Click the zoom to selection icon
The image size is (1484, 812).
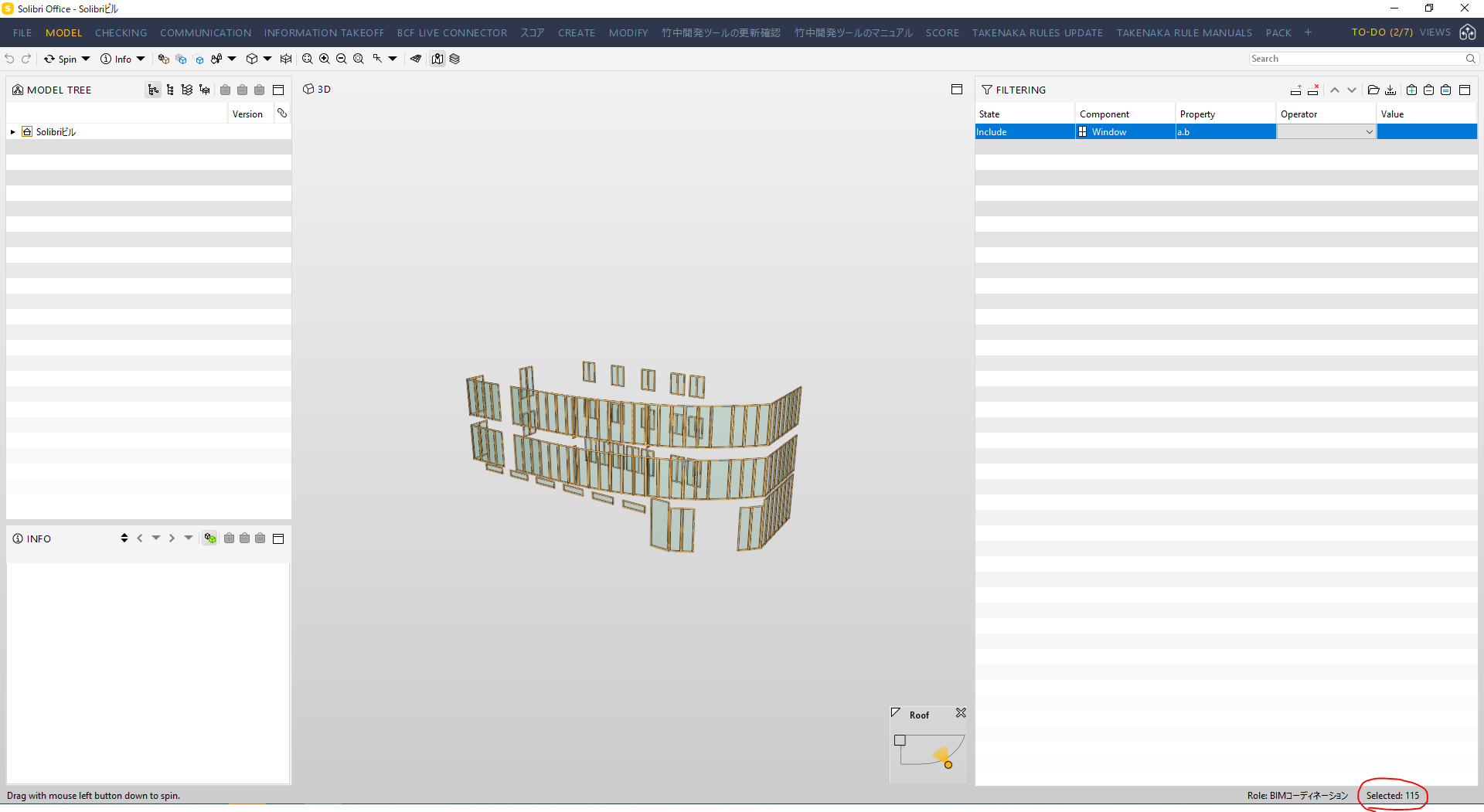359,59
